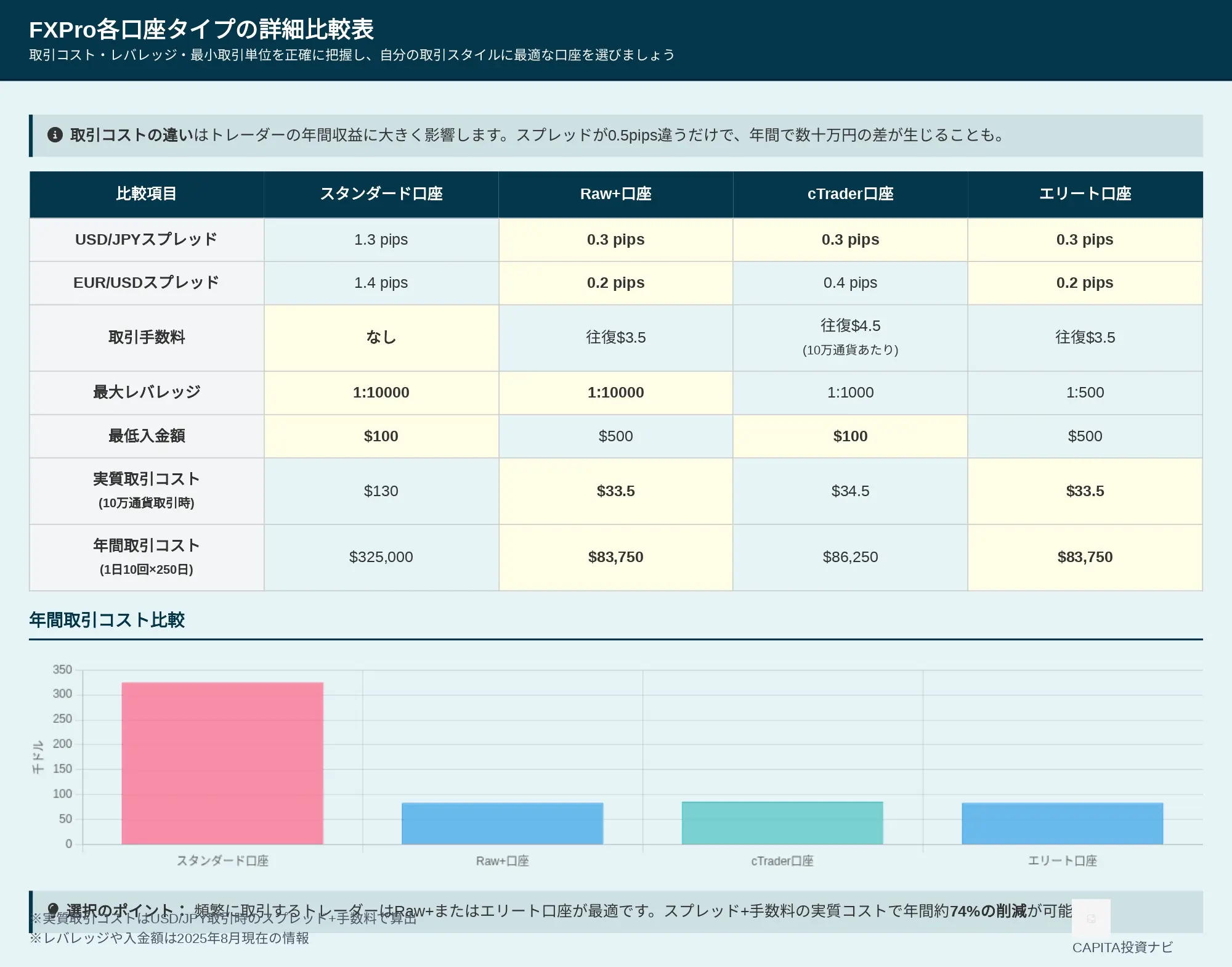The width and height of the screenshot is (1232, 967).
Task: Click the CAPITA投資ナビ credit text
Action: pos(1122,947)
